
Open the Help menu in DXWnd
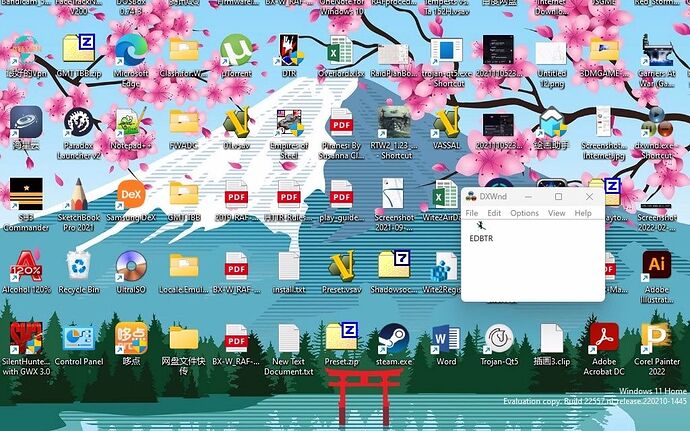[x=583, y=213]
